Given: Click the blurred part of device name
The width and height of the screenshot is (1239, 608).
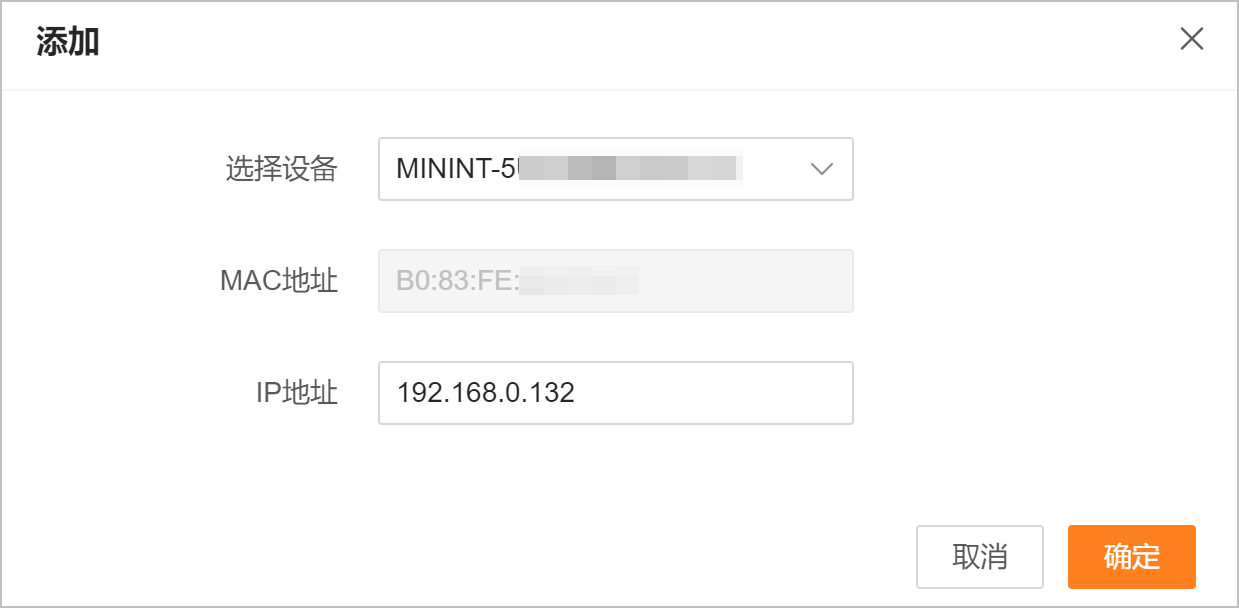Looking at the screenshot, I should 630,169.
